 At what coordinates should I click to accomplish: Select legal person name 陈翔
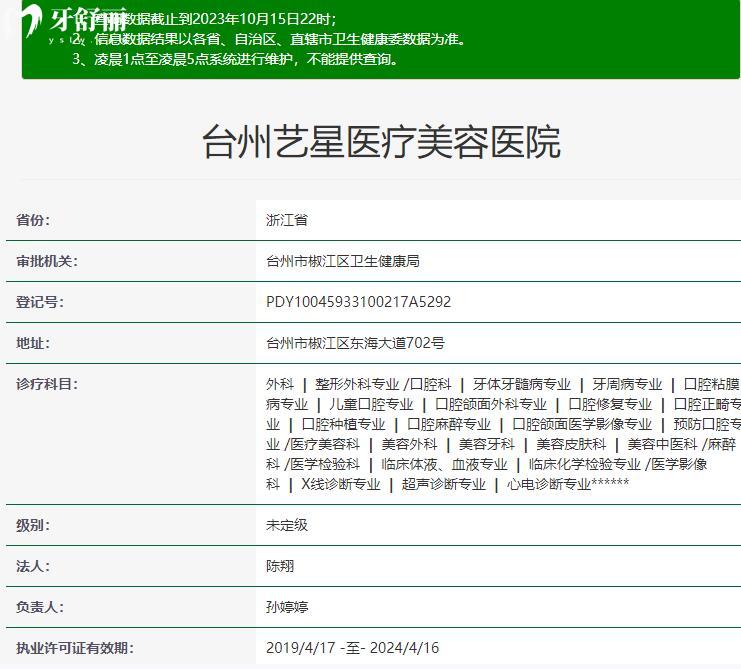coord(280,566)
